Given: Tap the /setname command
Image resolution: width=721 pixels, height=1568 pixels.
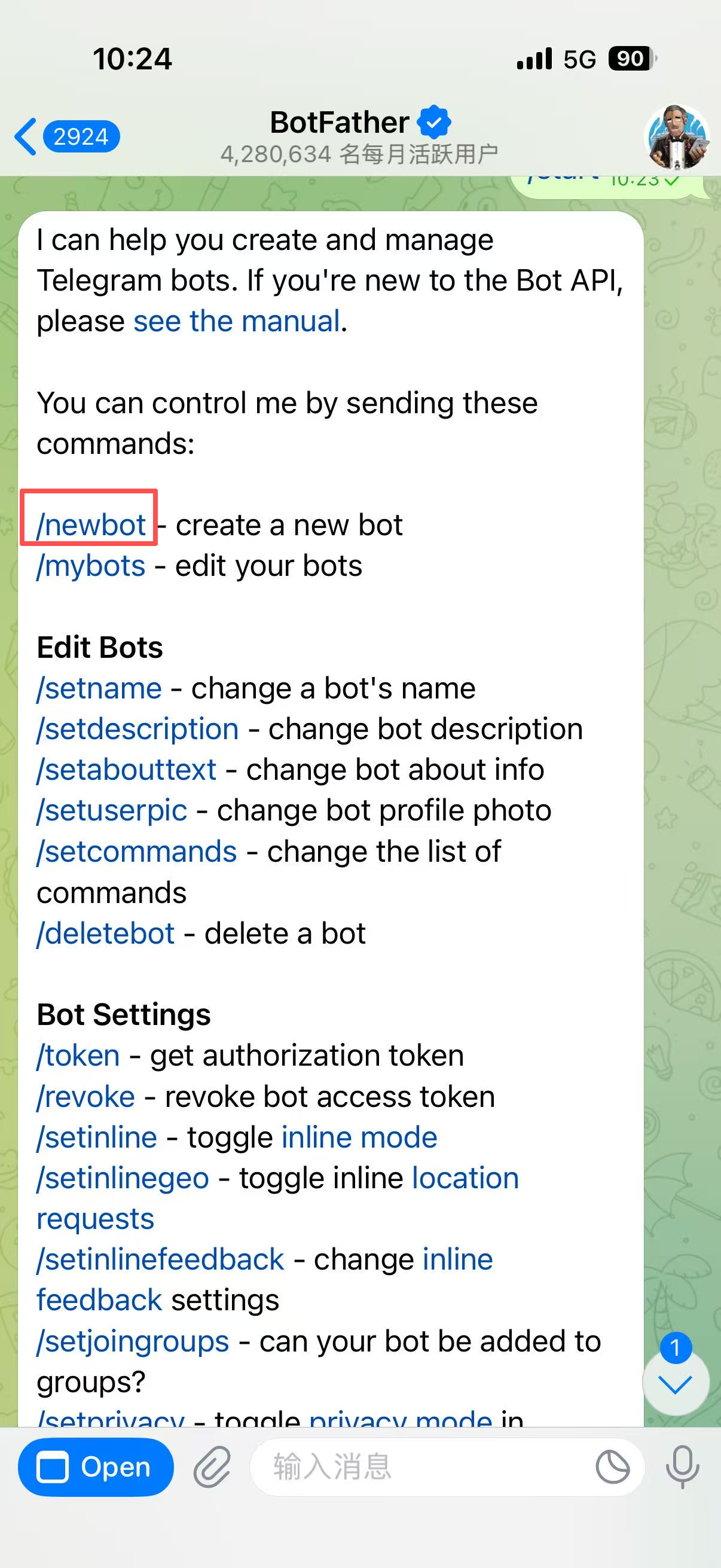Looking at the screenshot, I should pyautogui.click(x=99, y=688).
